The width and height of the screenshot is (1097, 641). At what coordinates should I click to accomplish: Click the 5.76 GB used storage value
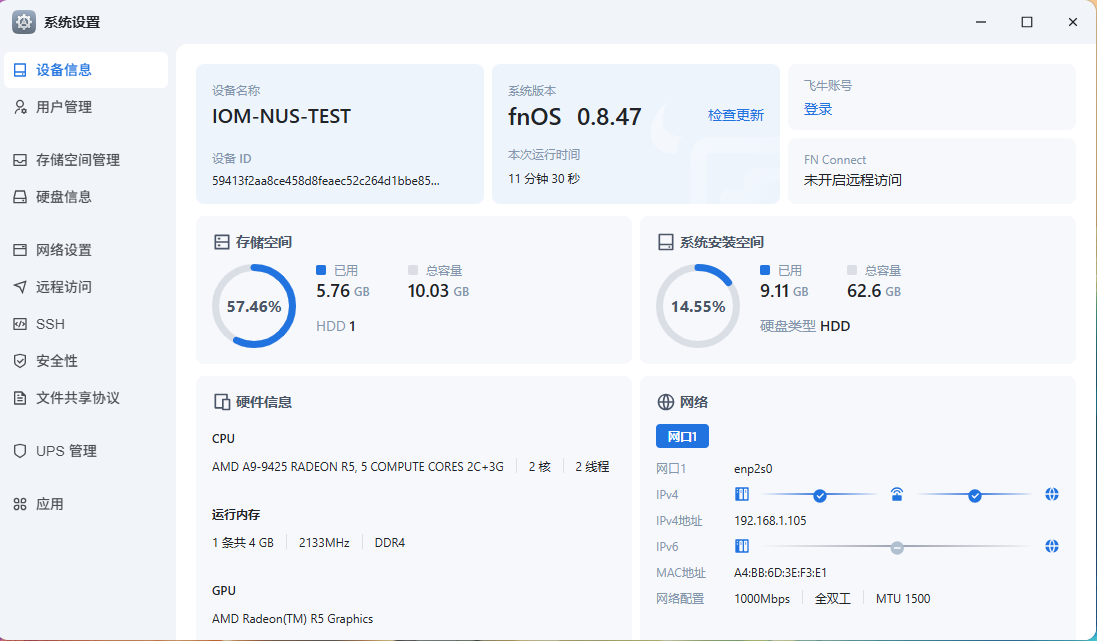tap(343, 290)
